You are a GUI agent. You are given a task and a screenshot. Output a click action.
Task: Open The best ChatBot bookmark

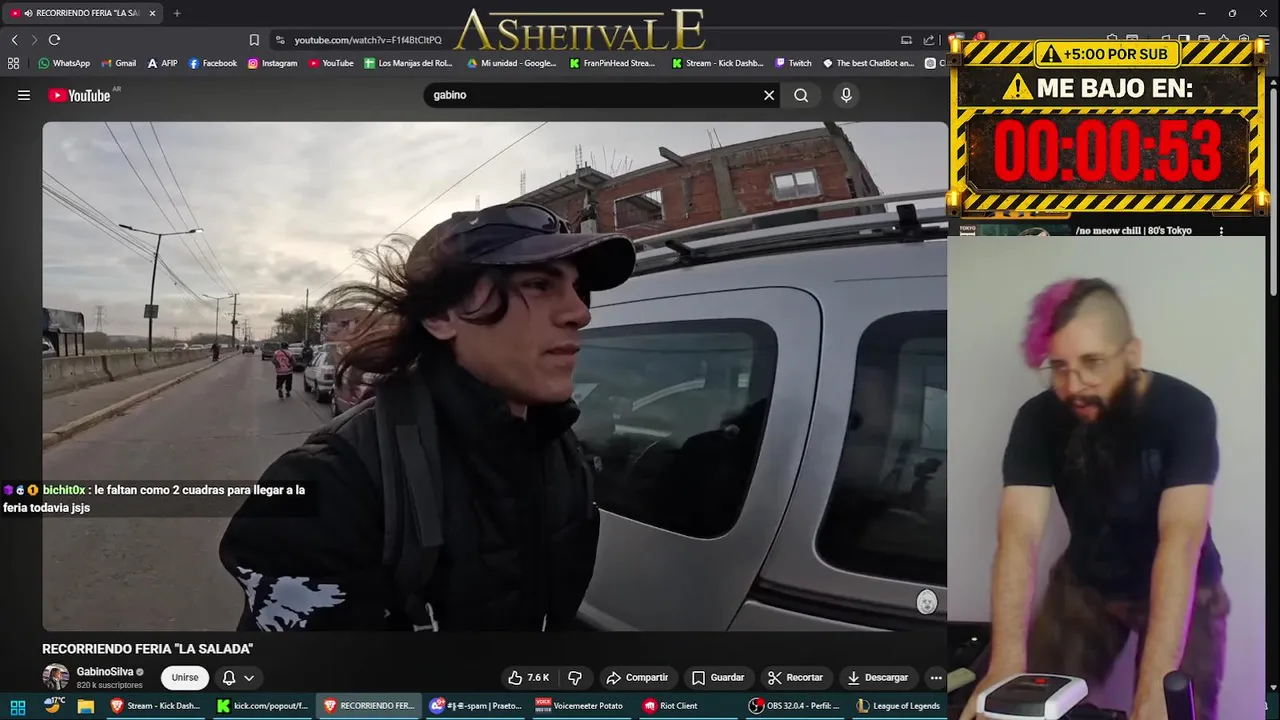click(x=869, y=63)
